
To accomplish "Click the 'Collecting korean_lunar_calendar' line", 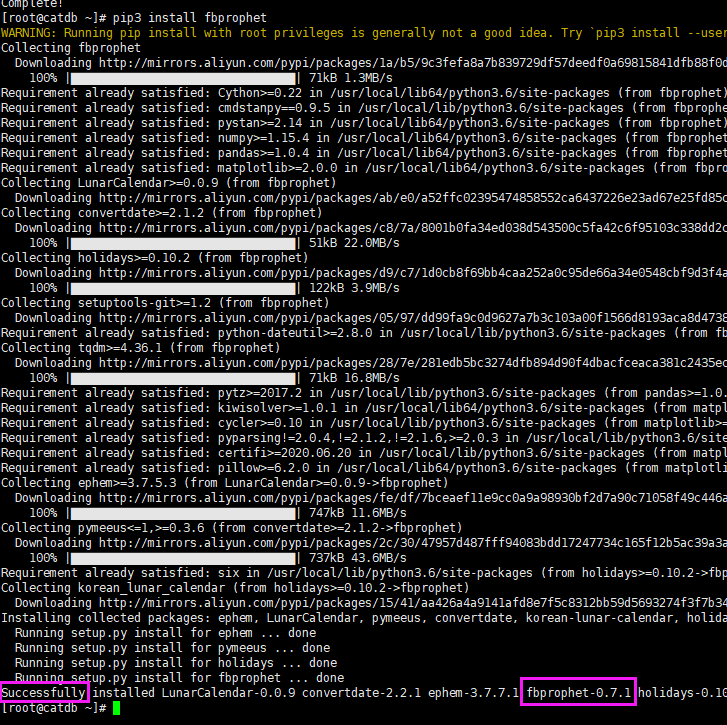I will point(235,588).
